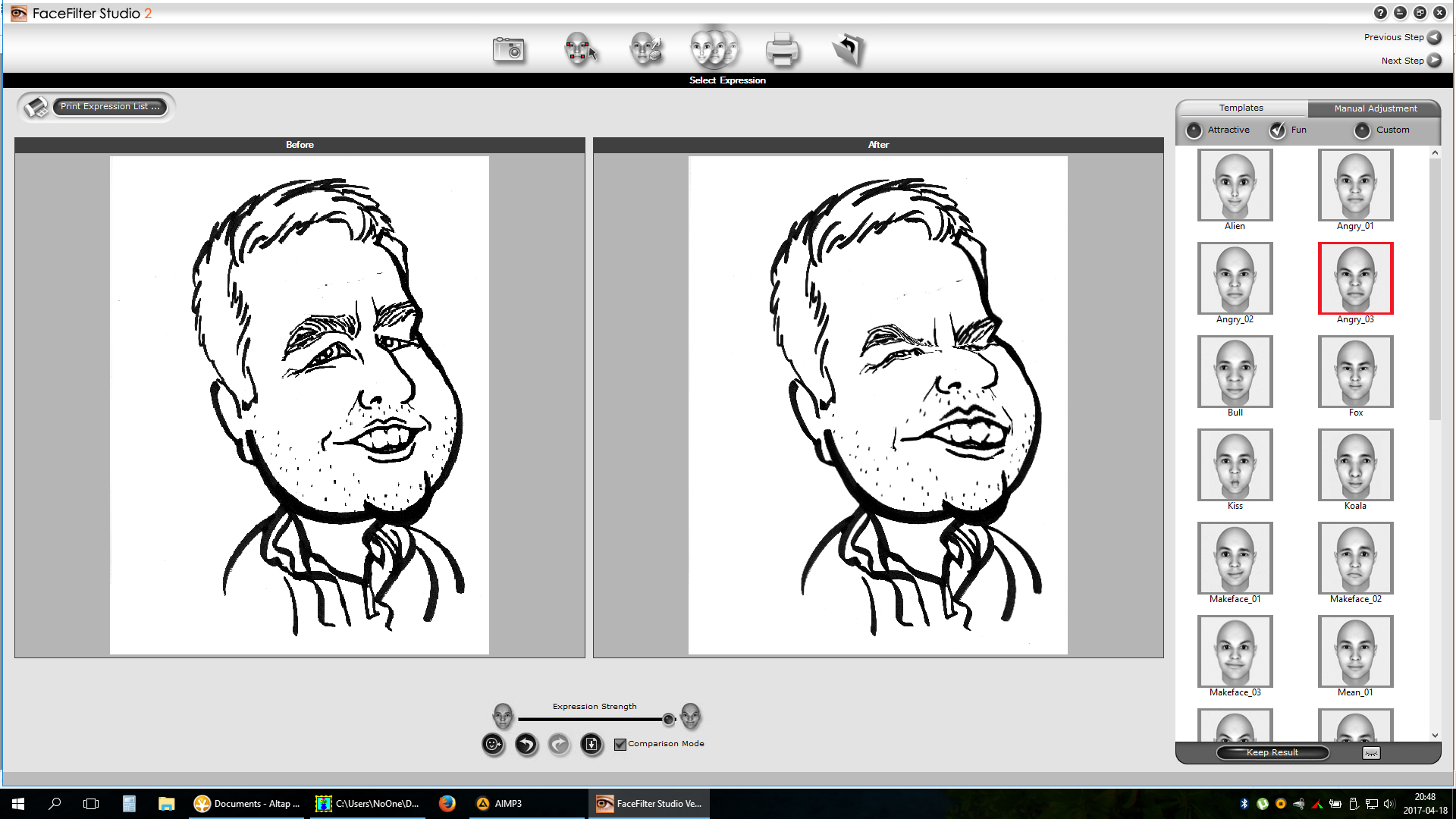This screenshot has height=819, width=1456.
Task: Click Print Expression List button
Action: pyautogui.click(x=110, y=107)
